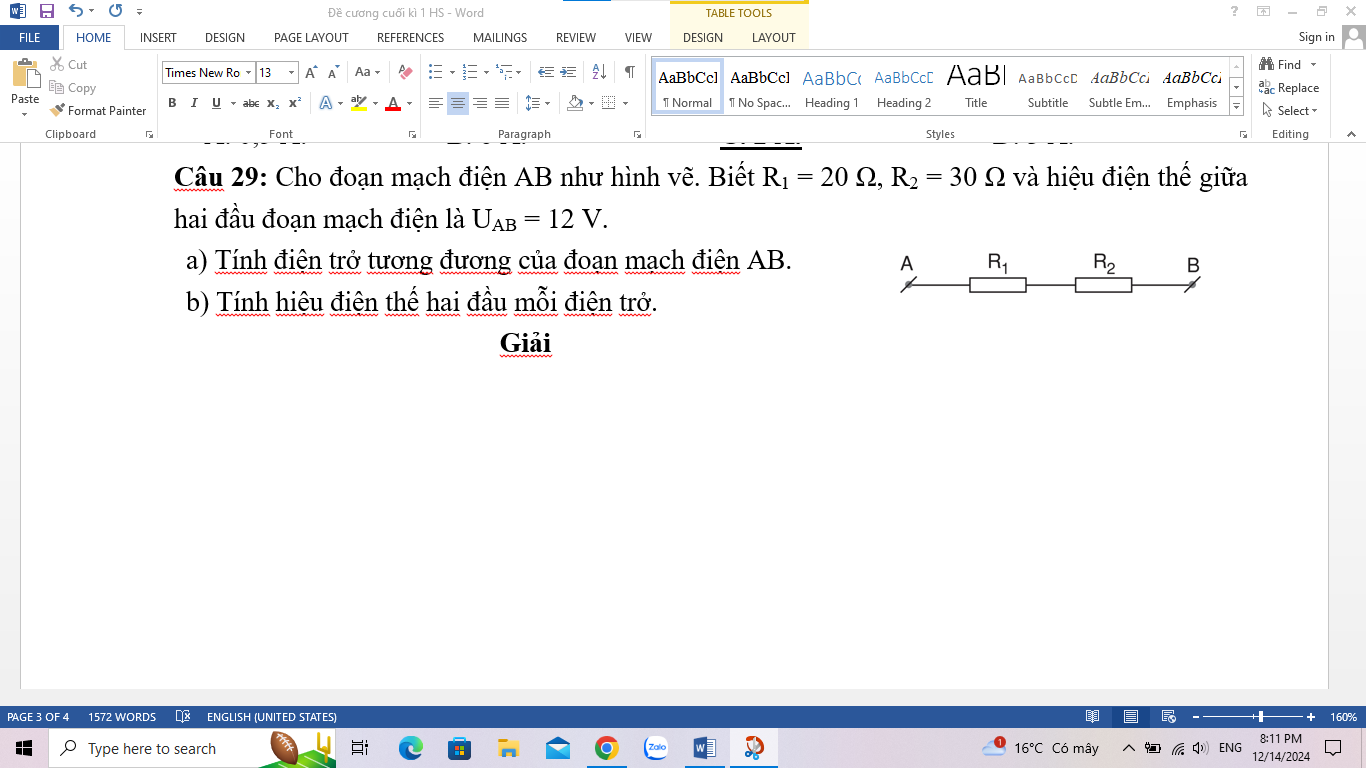Align text to the right
Image resolution: width=1366 pixels, height=768 pixels.
point(480,103)
